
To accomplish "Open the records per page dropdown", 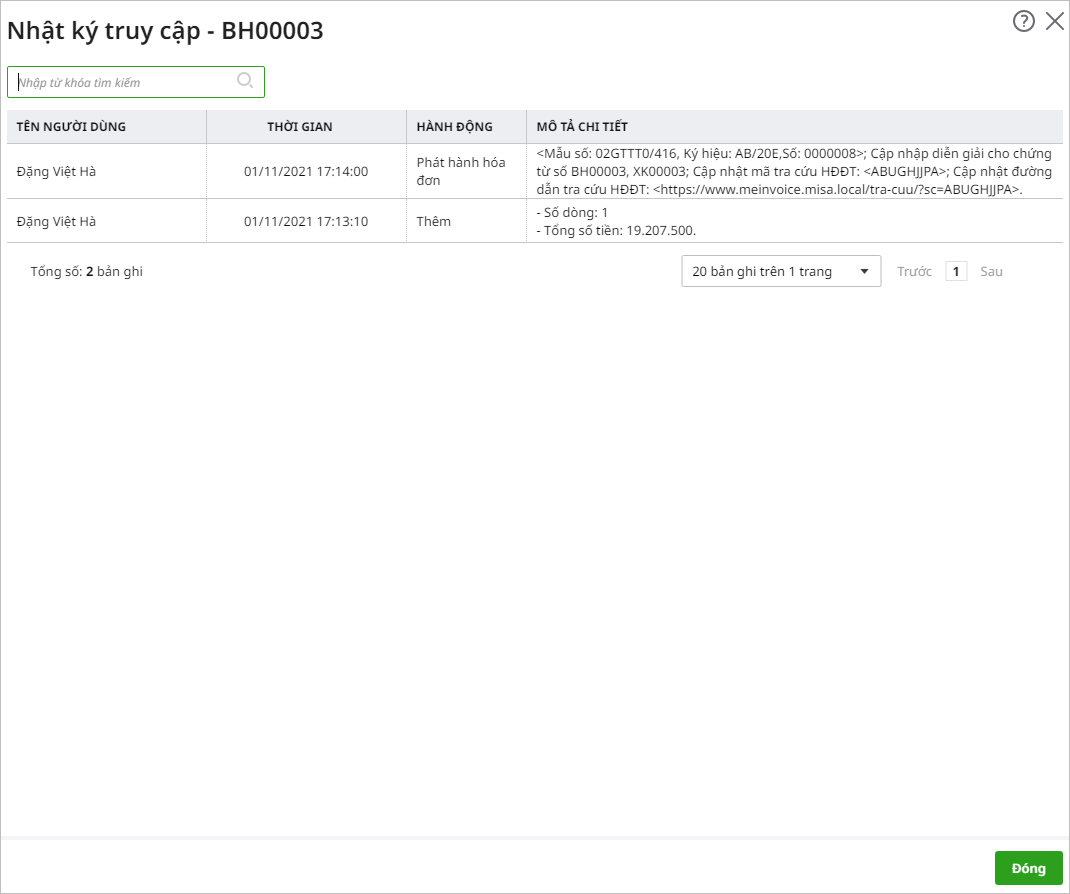I will pos(768,271).
